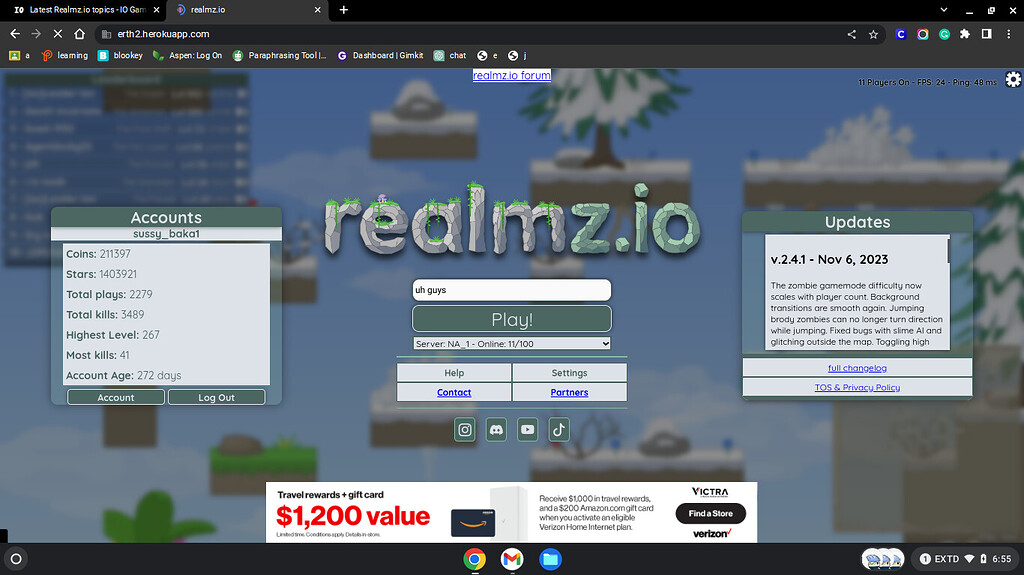Click the Log Out button
1024x575 pixels.
(217, 397)
